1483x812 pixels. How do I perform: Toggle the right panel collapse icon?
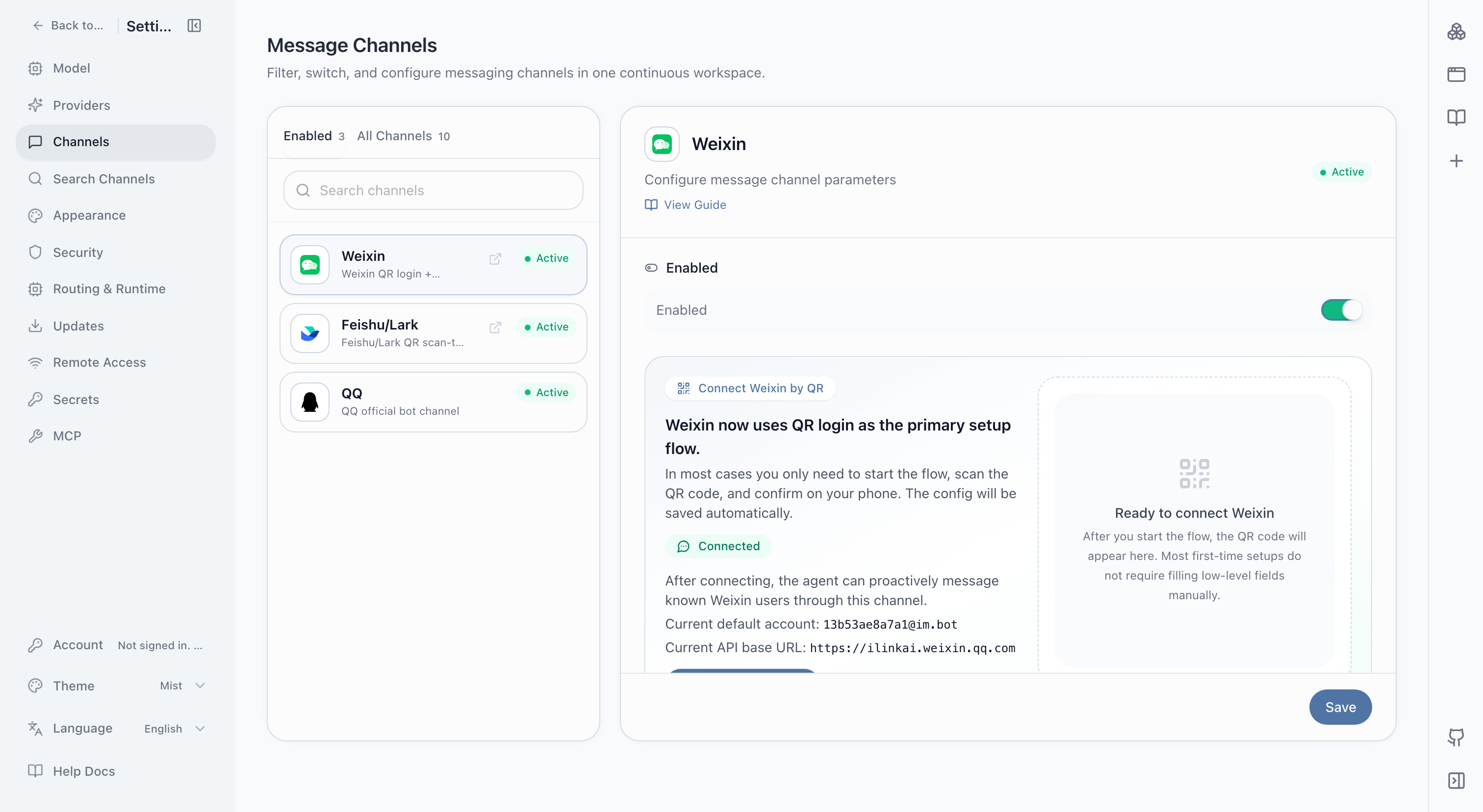pyautogui.click(x=1456, y=780)
